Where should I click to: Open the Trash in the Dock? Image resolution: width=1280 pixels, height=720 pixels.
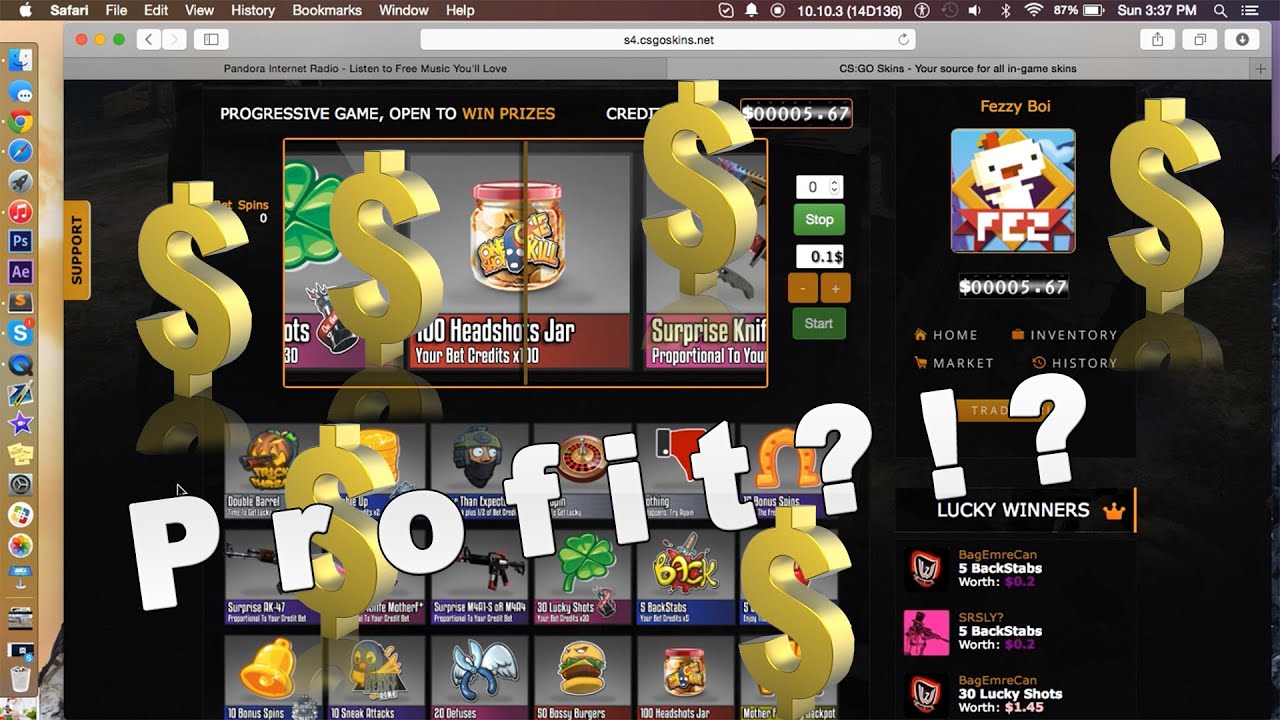click(x=20, y=681)
